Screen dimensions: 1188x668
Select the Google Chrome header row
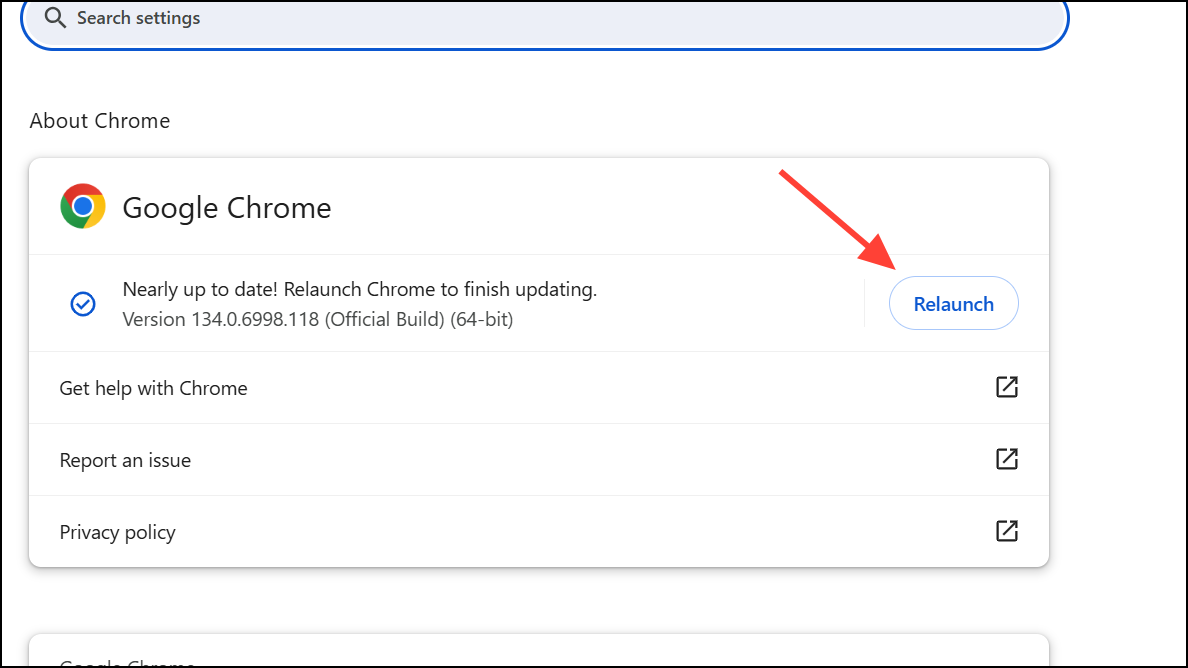pos(538,205)
